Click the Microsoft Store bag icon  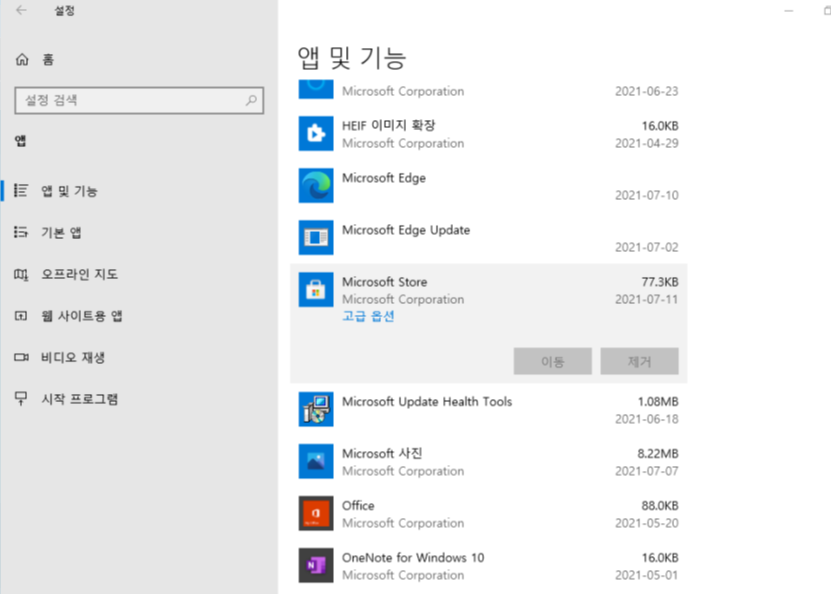[316, 290]
